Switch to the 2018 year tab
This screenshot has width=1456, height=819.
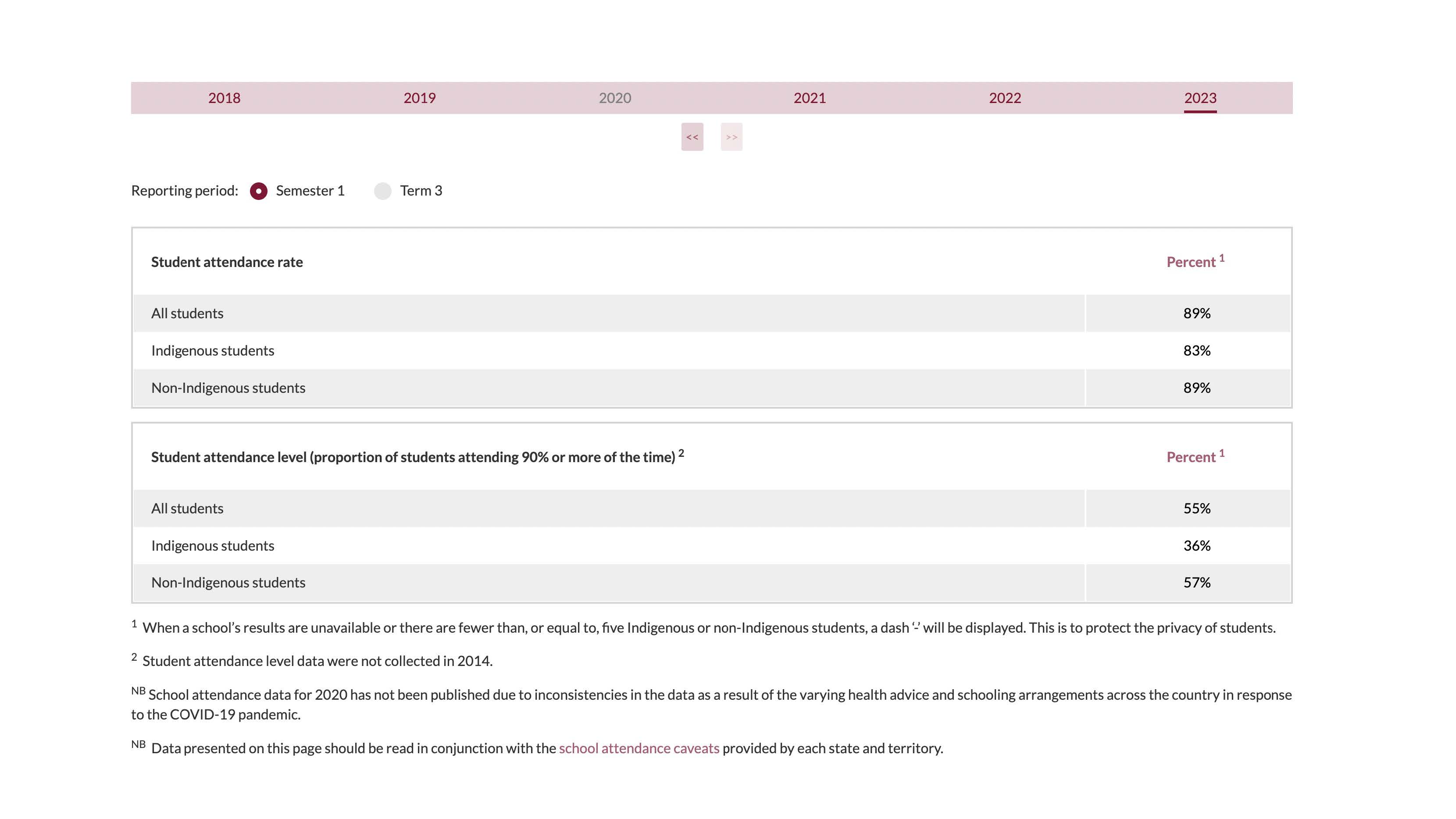point(224,98)
